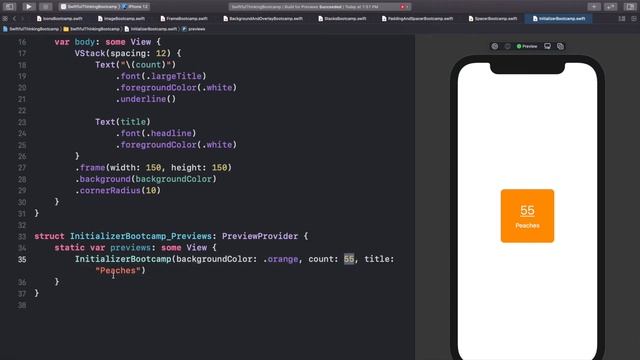
Task: Open InitializerBootcamp.swift breadcrumb
Action: (x=151, y=29)
